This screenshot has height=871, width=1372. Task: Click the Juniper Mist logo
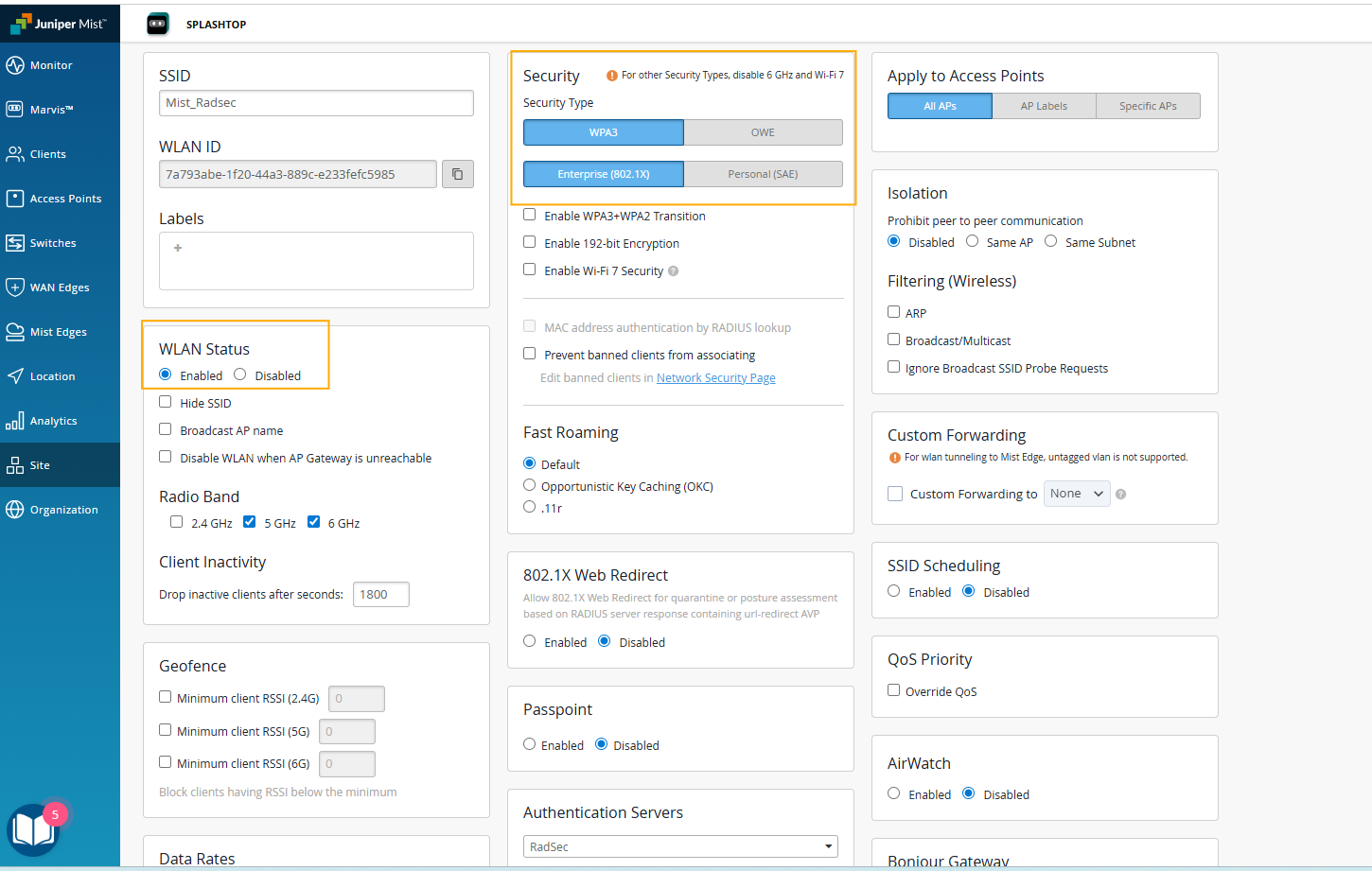(59, 24)
